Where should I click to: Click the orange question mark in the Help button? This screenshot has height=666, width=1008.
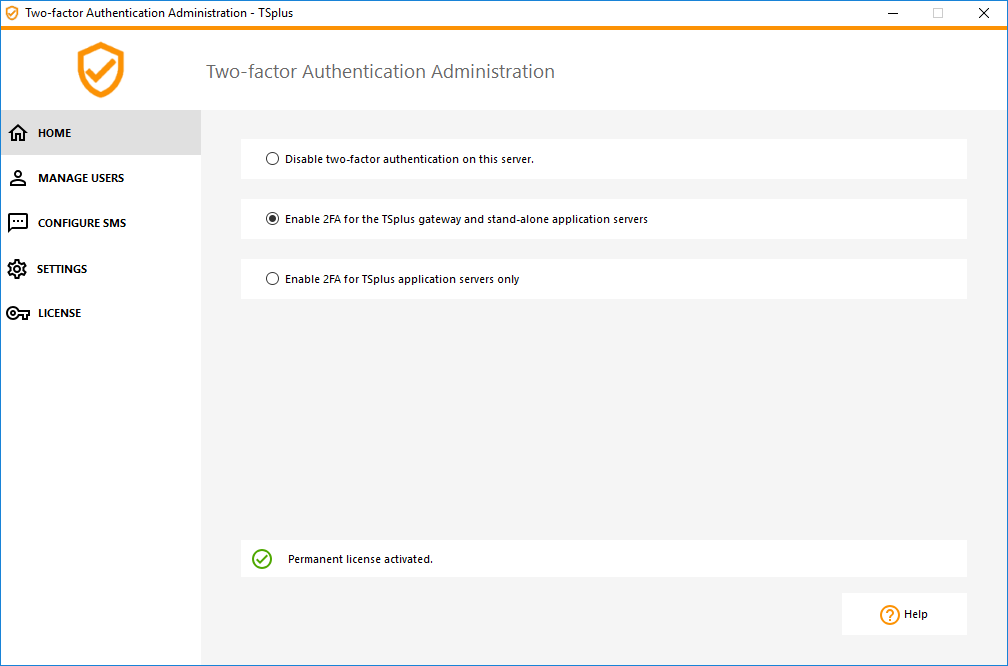(x=889, y=613)
